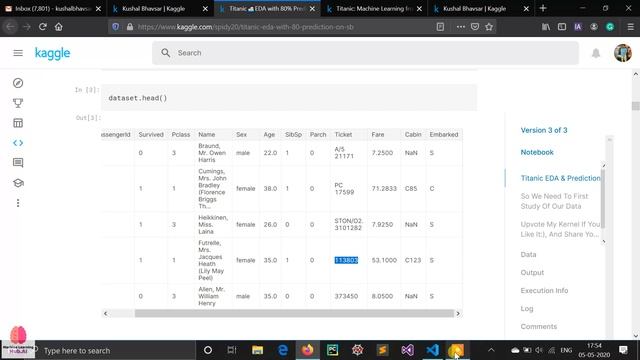The image size is (640, 360).
Task: Jump to the Upvote My Kernel section
Action: coord(560,229)
